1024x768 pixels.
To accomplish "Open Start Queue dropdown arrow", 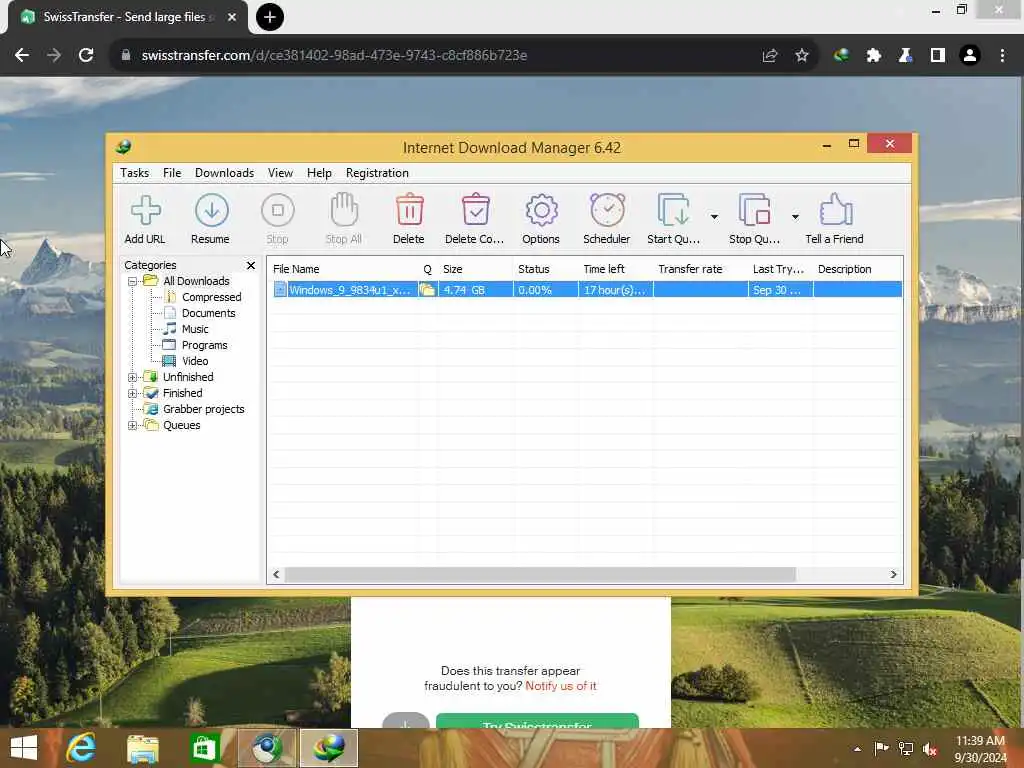I will click(714, 216).
